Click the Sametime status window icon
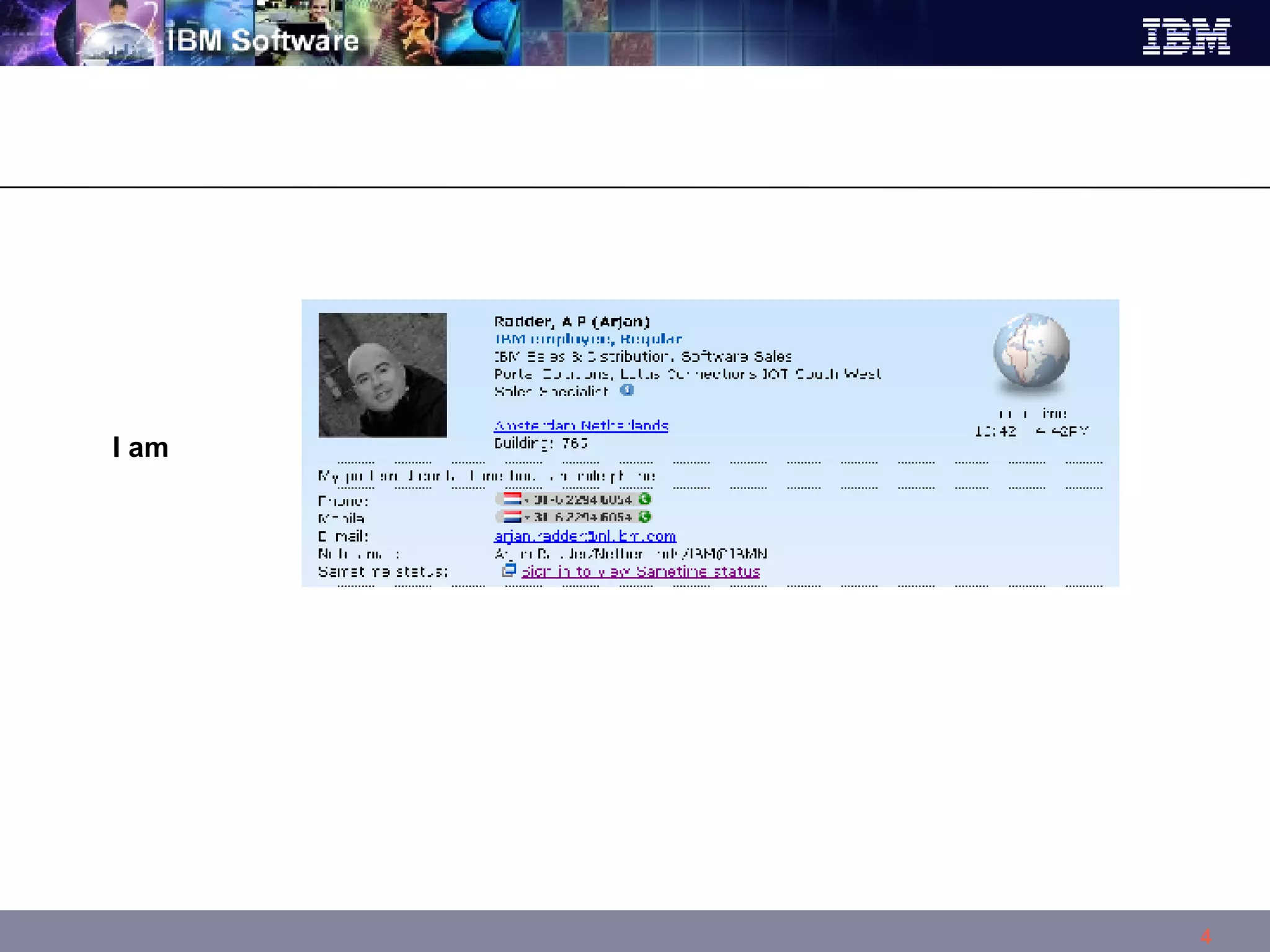The image size is (1270, 952). 508,571
